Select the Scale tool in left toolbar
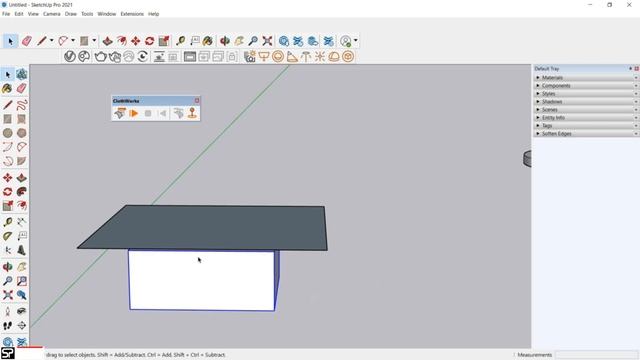The width and height of the screenshot is (640, 360). click(x=7, y=206)
